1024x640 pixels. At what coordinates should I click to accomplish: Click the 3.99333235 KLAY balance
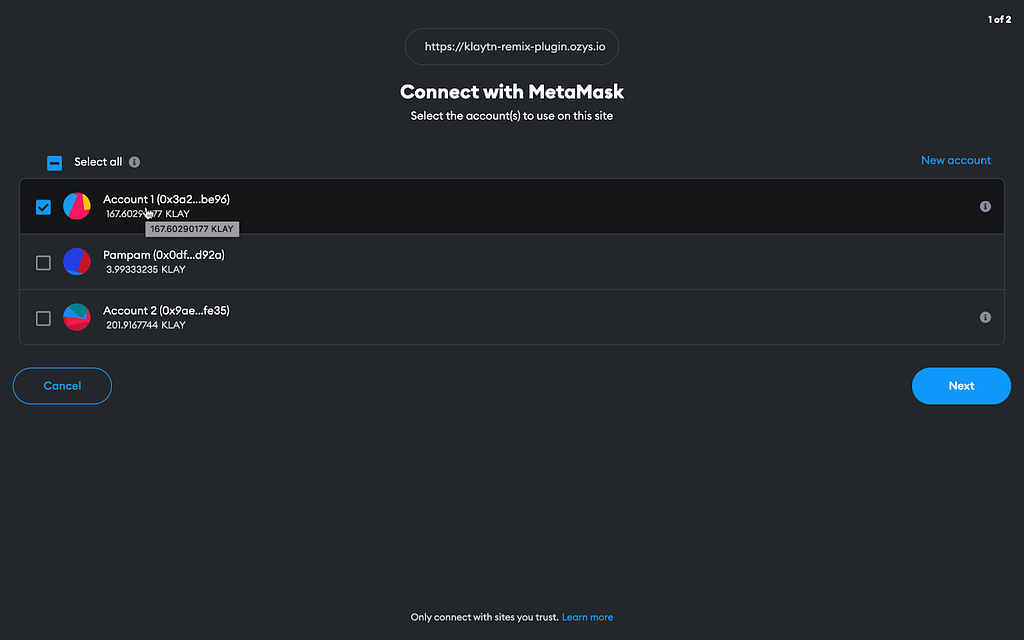click(146, 269)
